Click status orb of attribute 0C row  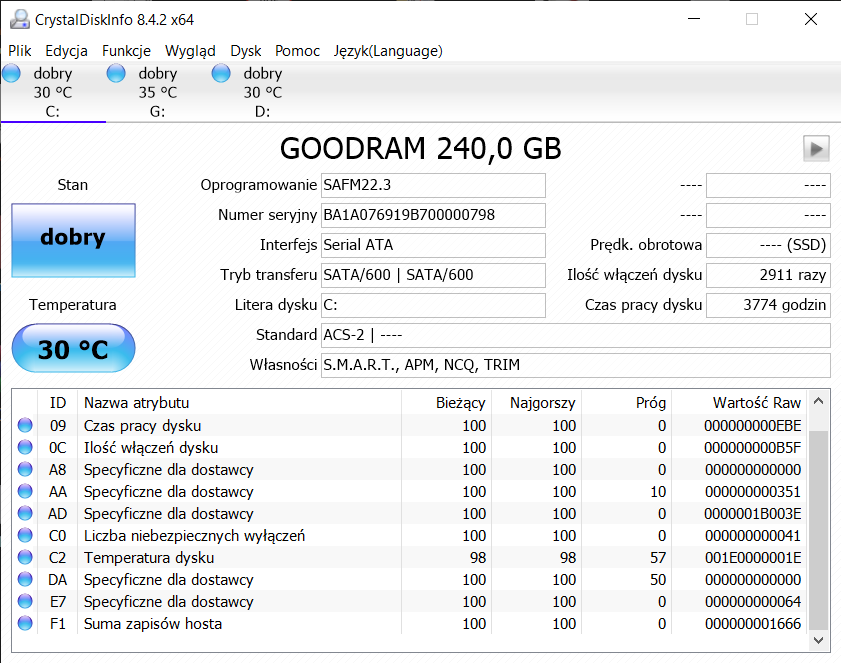25,447
